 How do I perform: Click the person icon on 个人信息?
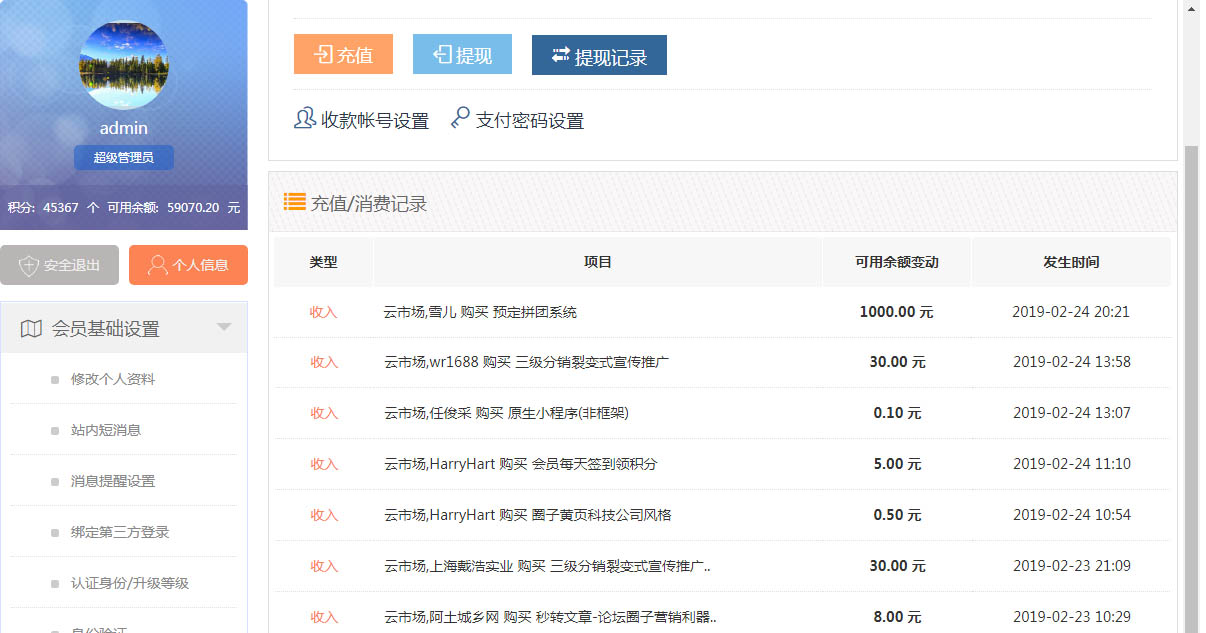click(x=157, y=266)
